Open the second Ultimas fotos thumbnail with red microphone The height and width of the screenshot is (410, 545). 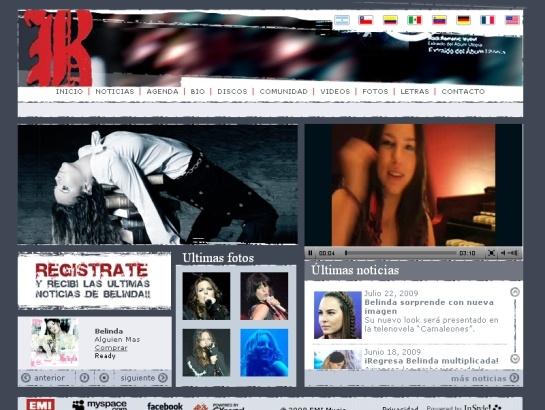(264, 296)
